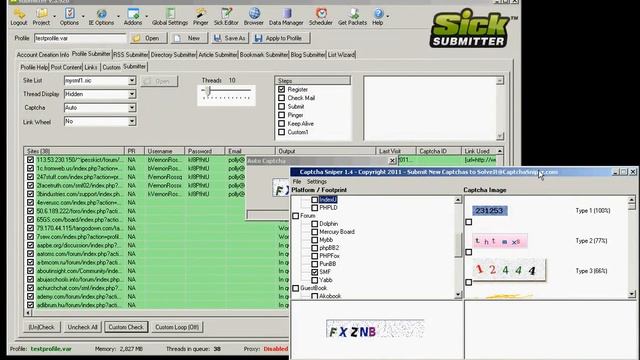Click the Profile name input field

(80, 38)
